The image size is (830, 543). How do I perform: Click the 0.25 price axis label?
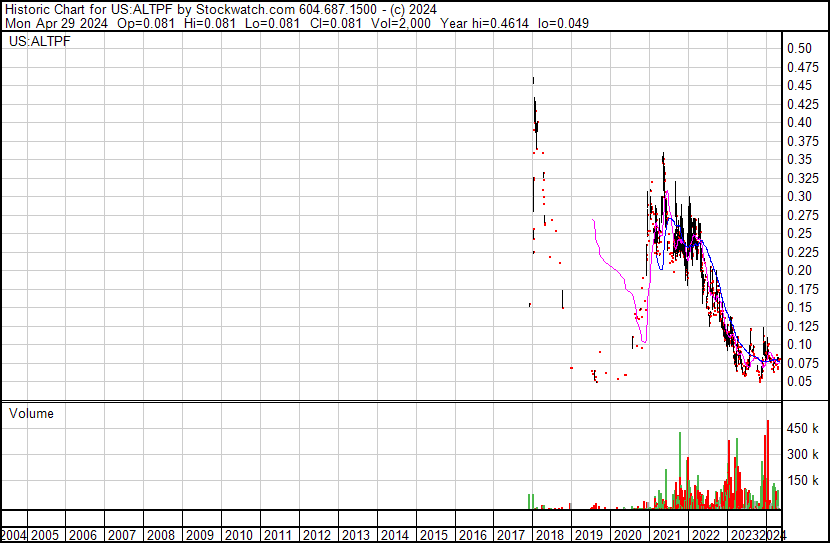pos(799,233)
